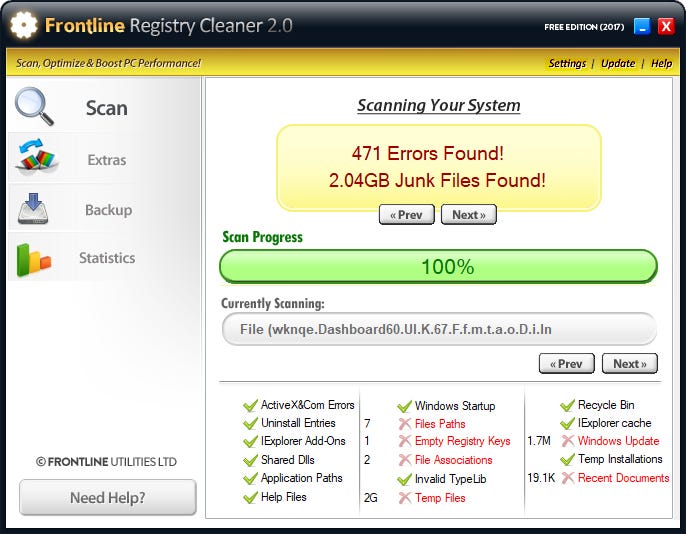The height and width of the screenshot is (534, 686).
Task: Click the Currently Scanning file field
Action: click(439, 329)
